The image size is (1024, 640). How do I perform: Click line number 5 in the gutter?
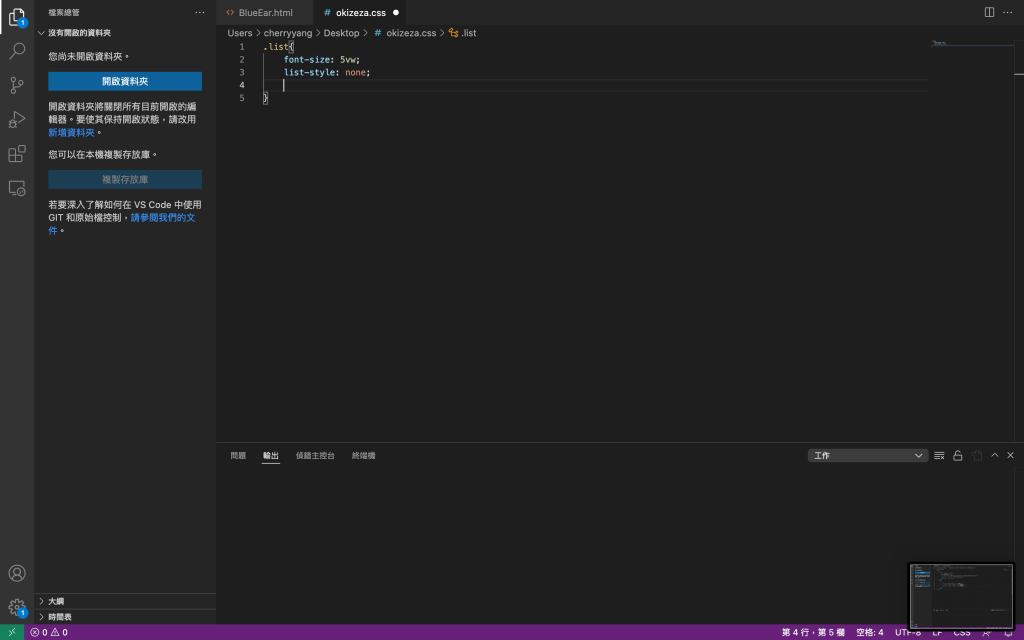click(242, 98)
